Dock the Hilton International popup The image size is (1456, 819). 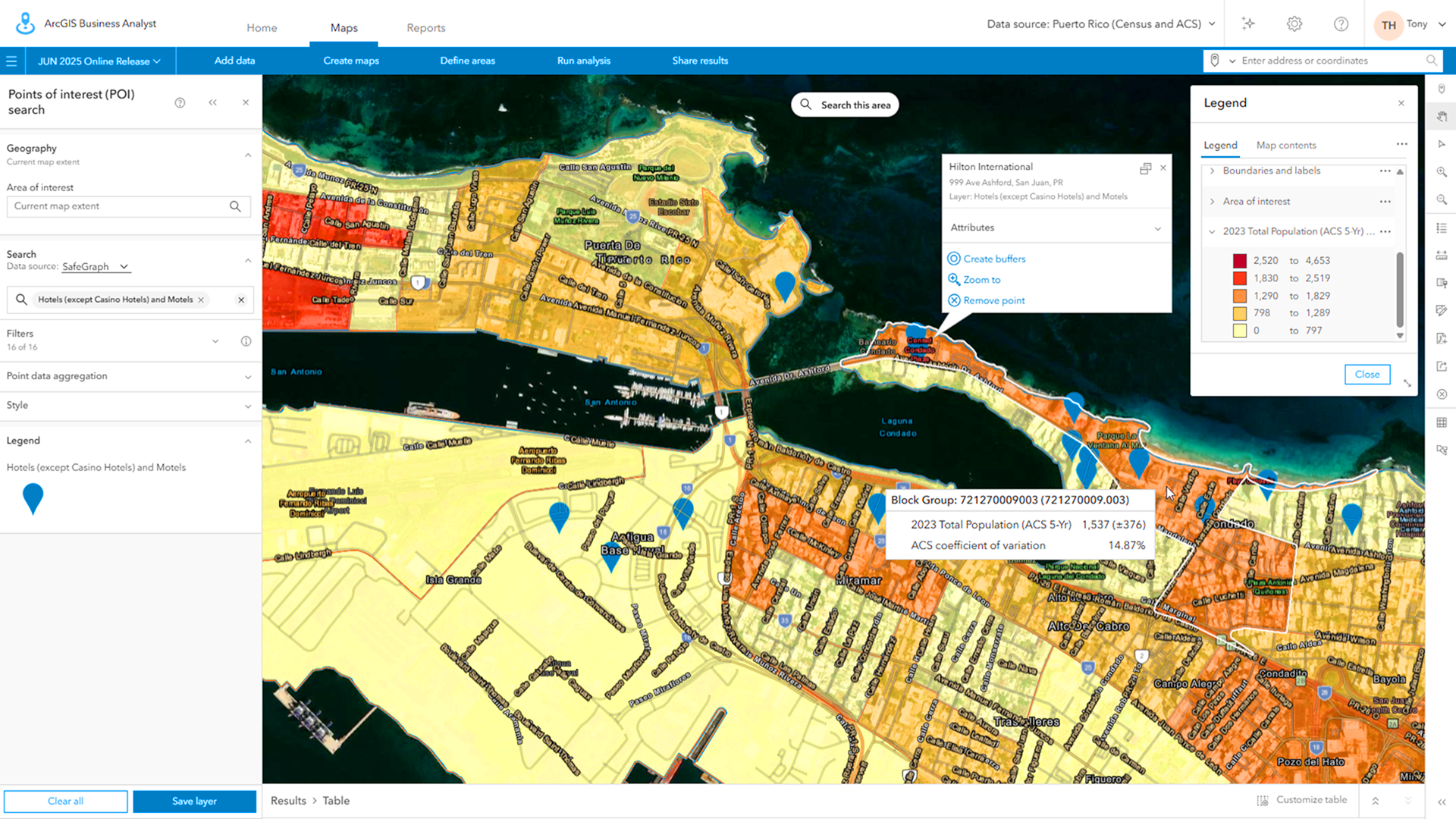tap(1145, 168)
